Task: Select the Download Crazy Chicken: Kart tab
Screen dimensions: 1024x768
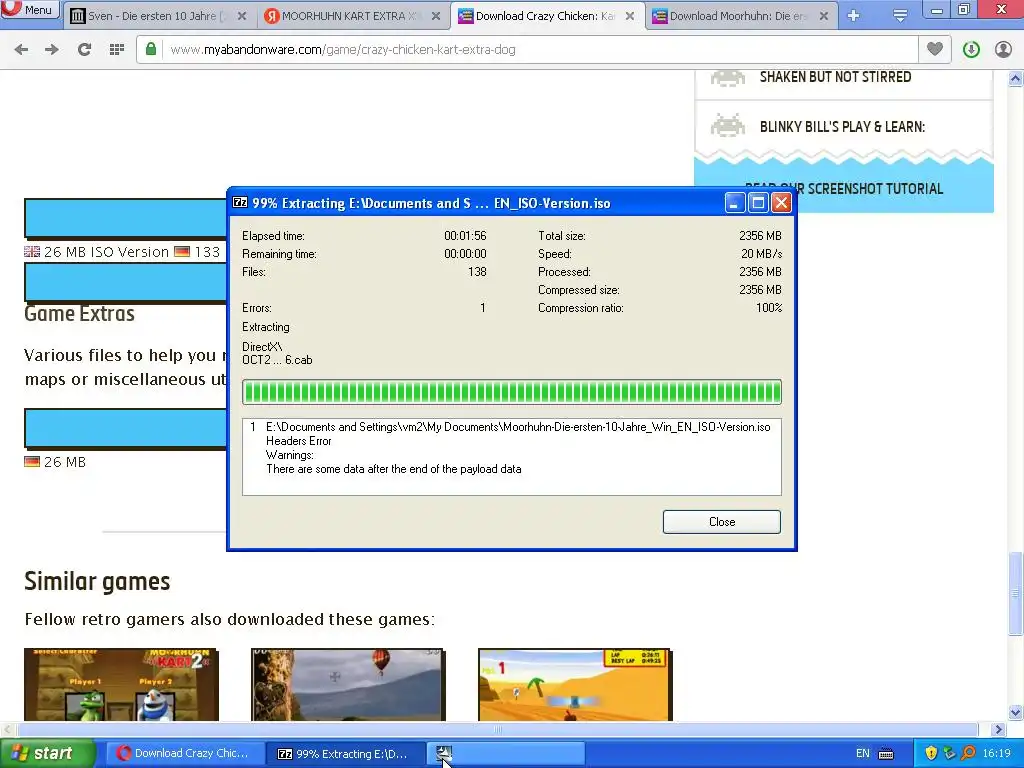Action: pyautogui.click(x=547, y=16)
